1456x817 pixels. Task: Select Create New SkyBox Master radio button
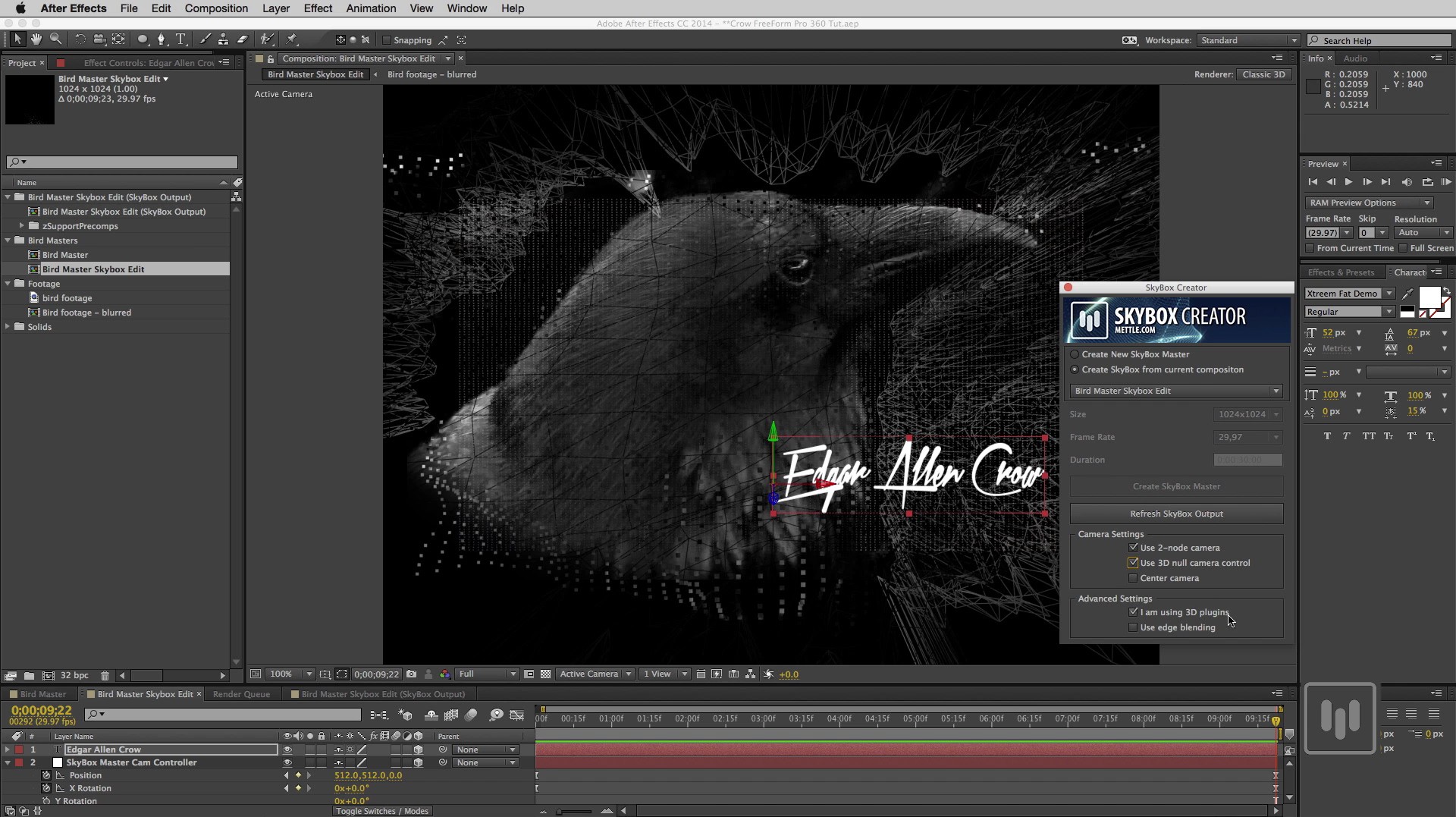[1076, 354]
